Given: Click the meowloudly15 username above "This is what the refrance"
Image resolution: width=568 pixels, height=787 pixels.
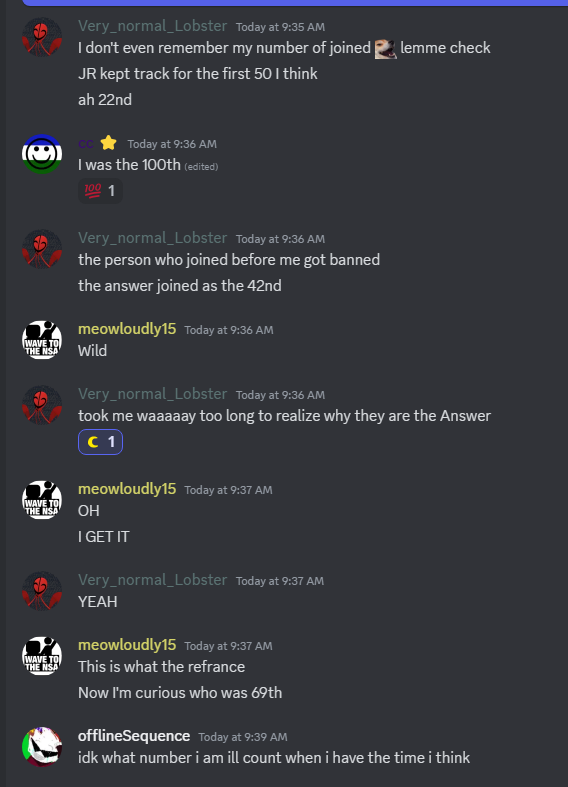Looking at the screenshot, I should coord(127,645).
